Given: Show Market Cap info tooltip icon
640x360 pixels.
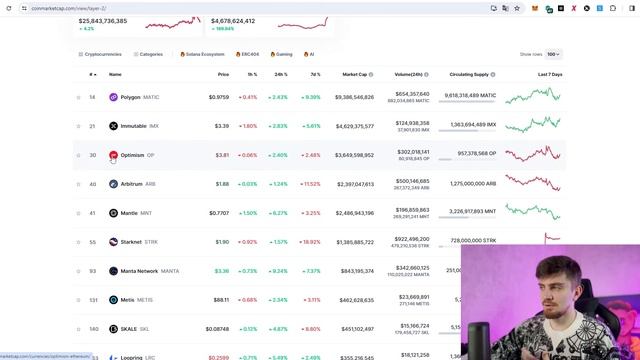Looking at the screenshot, I should (371, 75).
